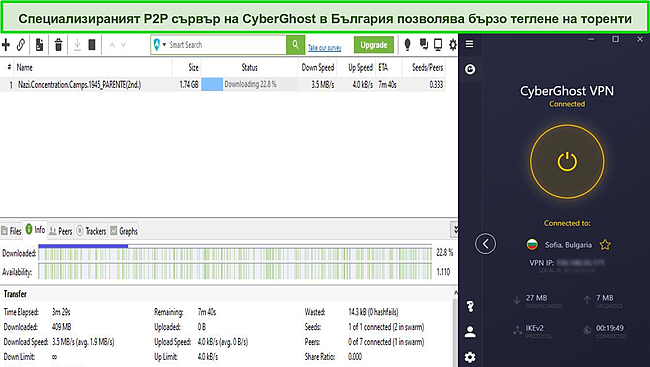Open CyberGhost account profile icon
The height and width of the screenshot is (367, 650).
470,332
